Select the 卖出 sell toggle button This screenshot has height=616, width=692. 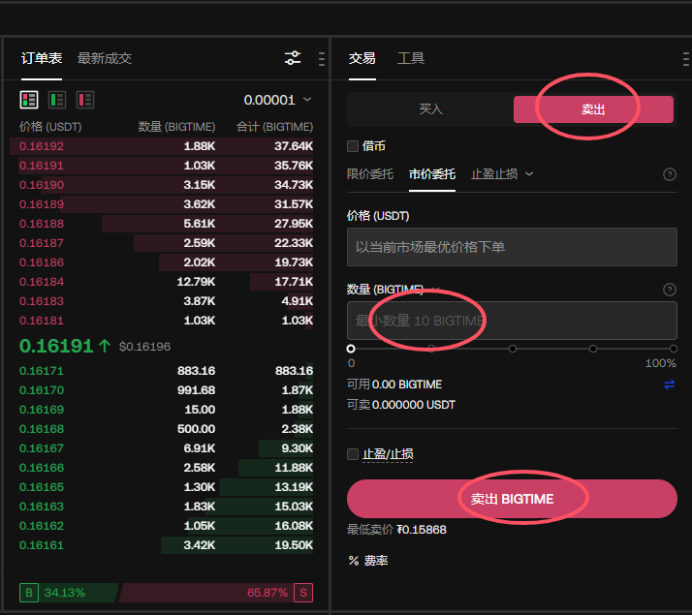(593, 109)
